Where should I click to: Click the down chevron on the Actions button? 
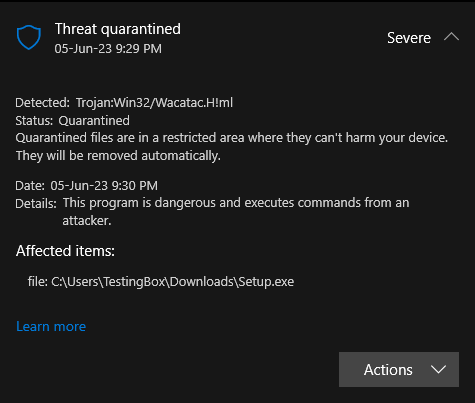pos(438,369)
